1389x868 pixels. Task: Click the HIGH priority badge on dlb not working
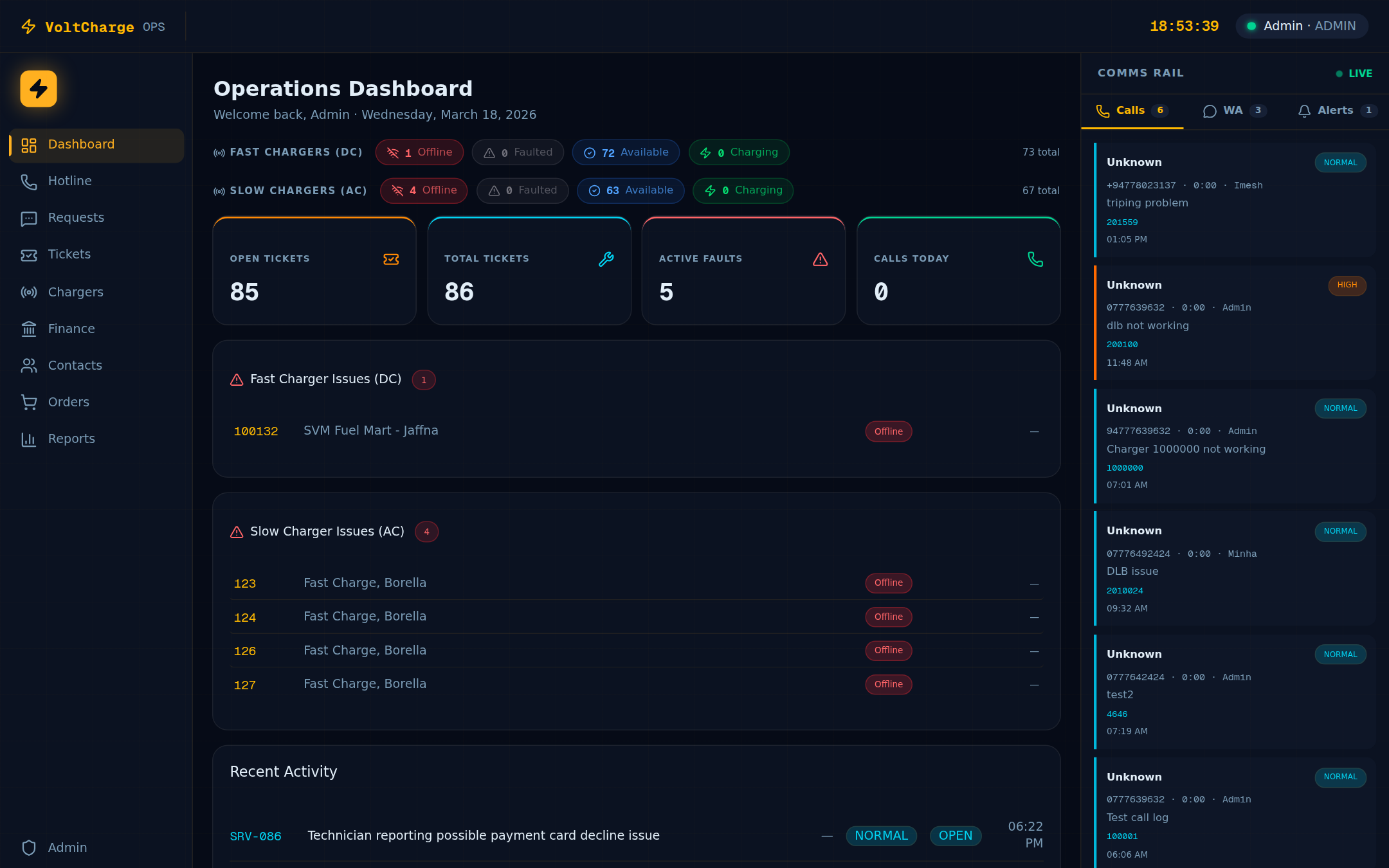pyautogui.click(x=1347, y=285)
